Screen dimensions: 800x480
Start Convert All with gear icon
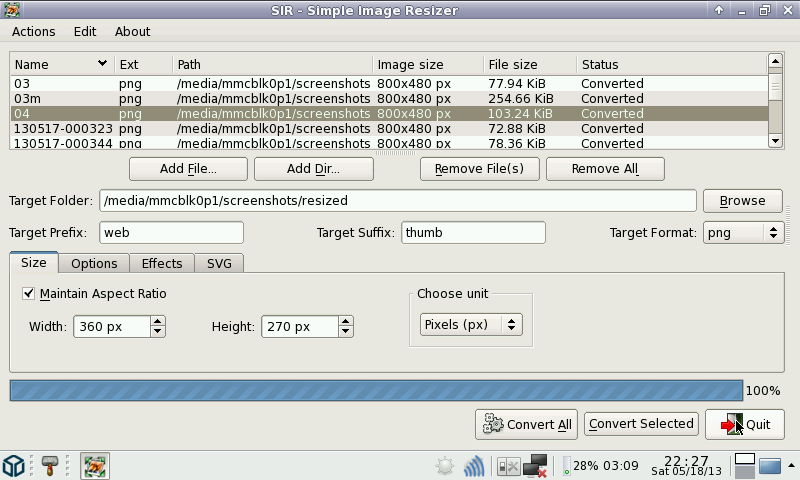pyautogui.click(x=527, y=424)
